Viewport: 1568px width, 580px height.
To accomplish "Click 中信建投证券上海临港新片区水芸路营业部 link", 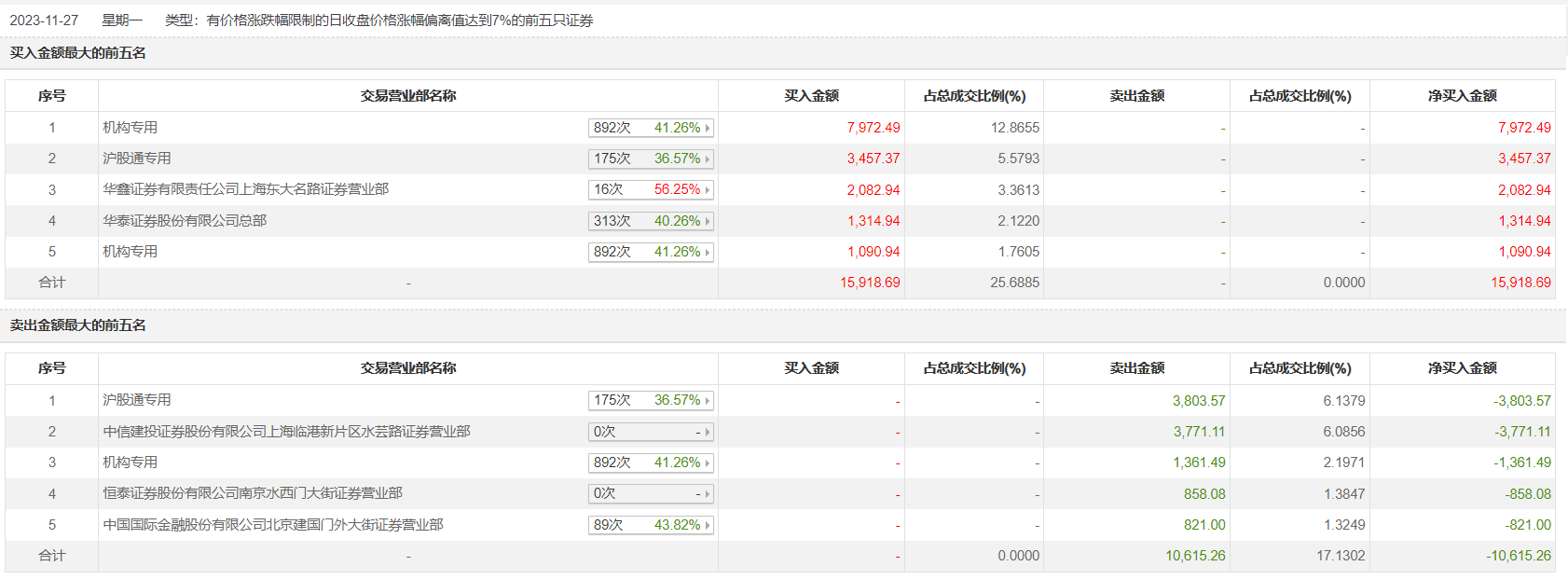I will 286,432.
